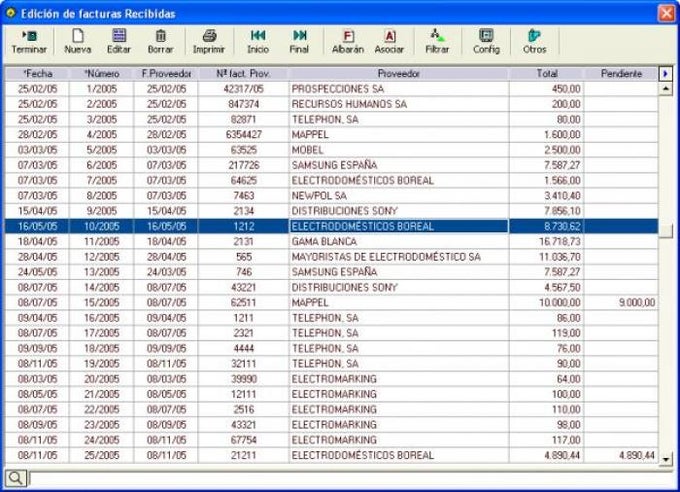680x492 pixels.
Task: Click provider invoice number 42317/05
Action: tap(243, 89)
